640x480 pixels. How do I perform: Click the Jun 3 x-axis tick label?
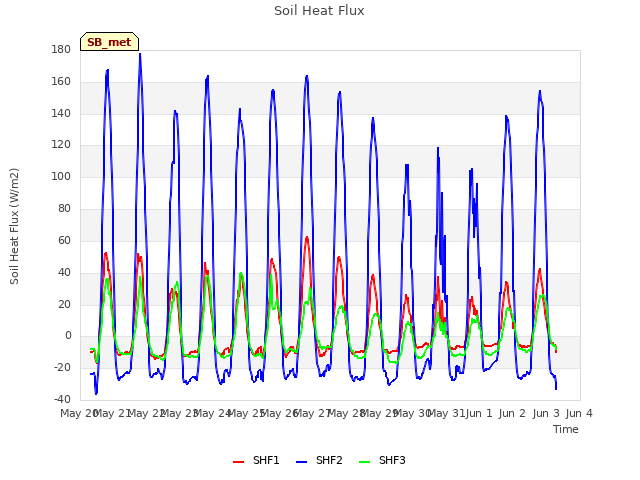(x=546, y=413)
